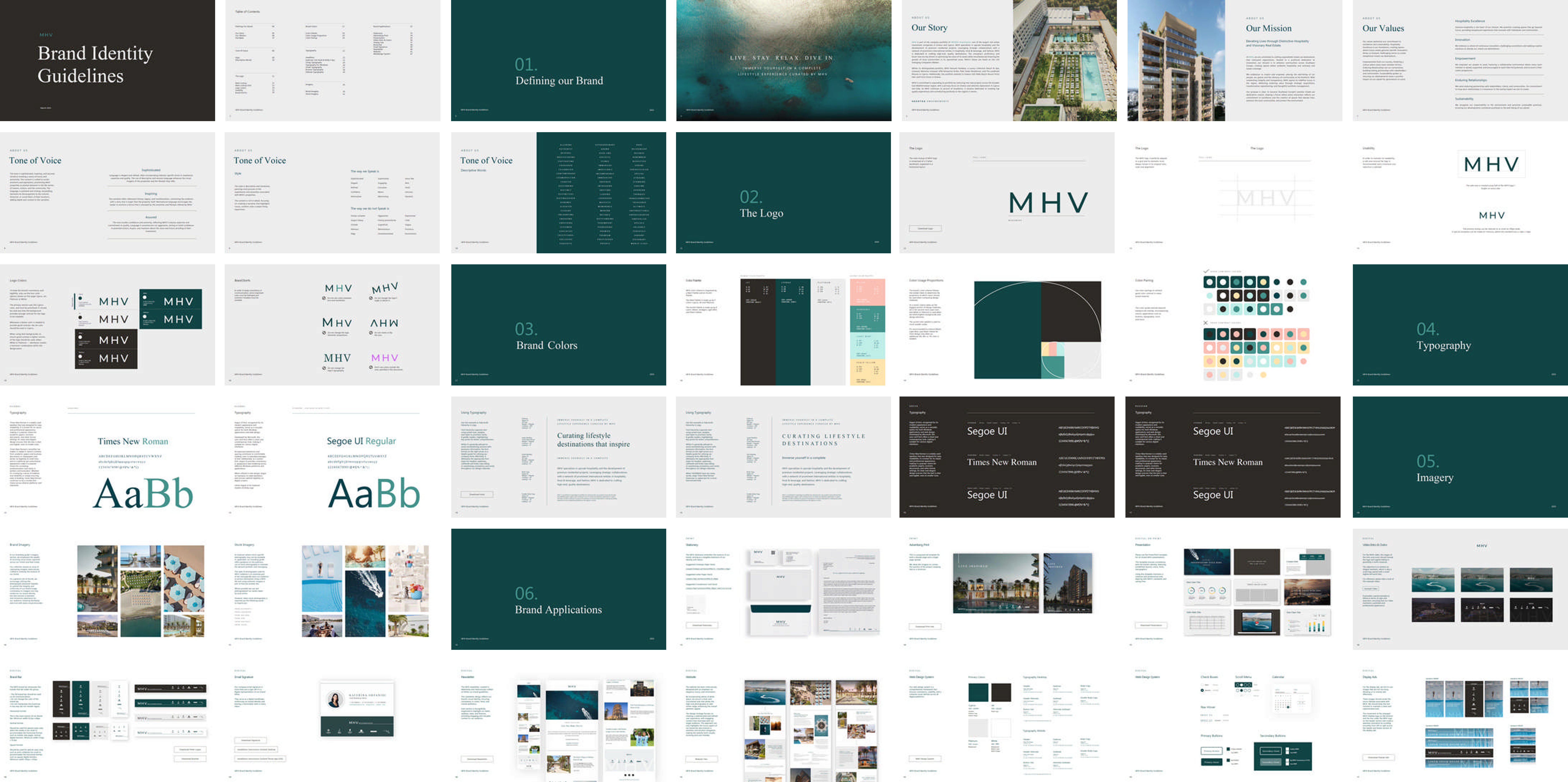Open the Stationery mockup page
This screenshot has width=1568, height=782.
783,589
